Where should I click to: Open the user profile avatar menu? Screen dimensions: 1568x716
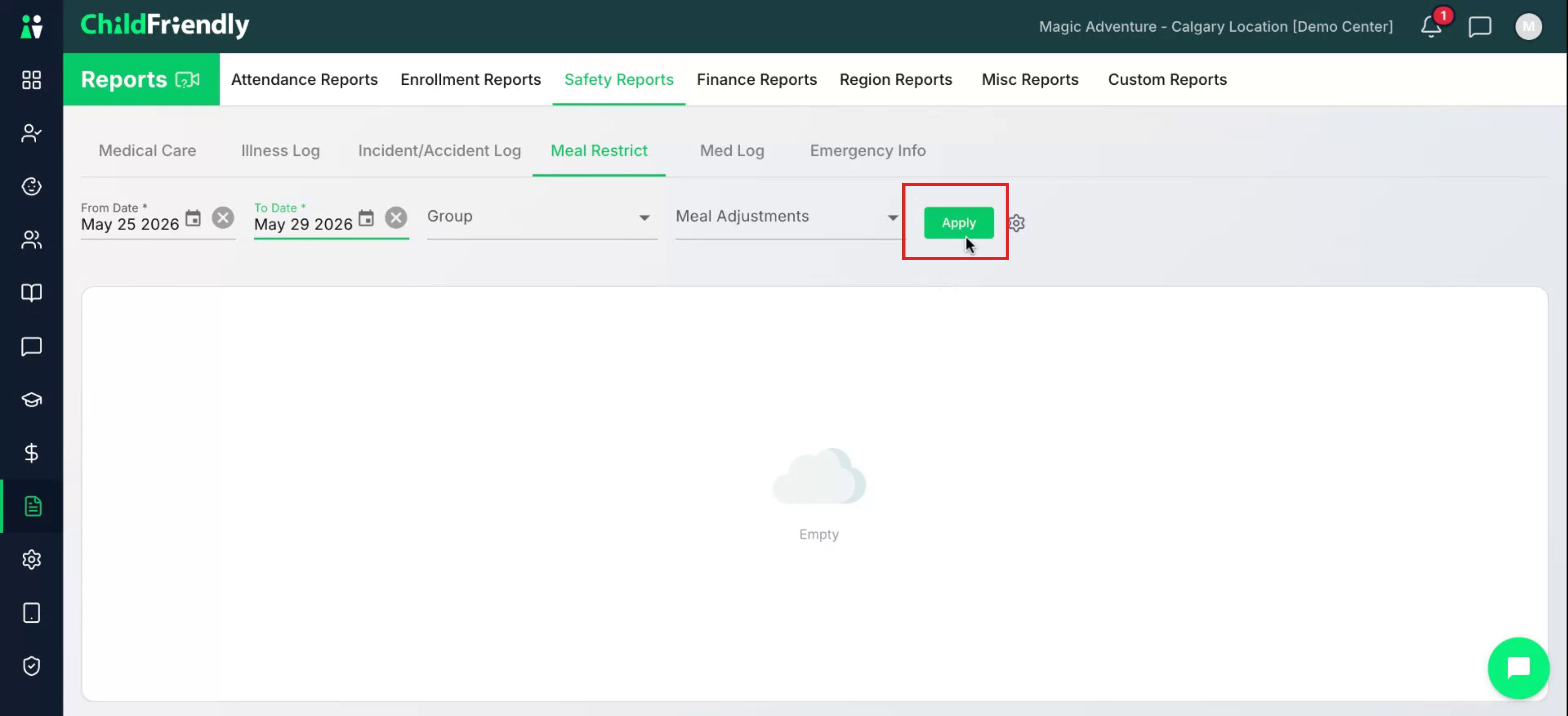[x=1529, y=27]
